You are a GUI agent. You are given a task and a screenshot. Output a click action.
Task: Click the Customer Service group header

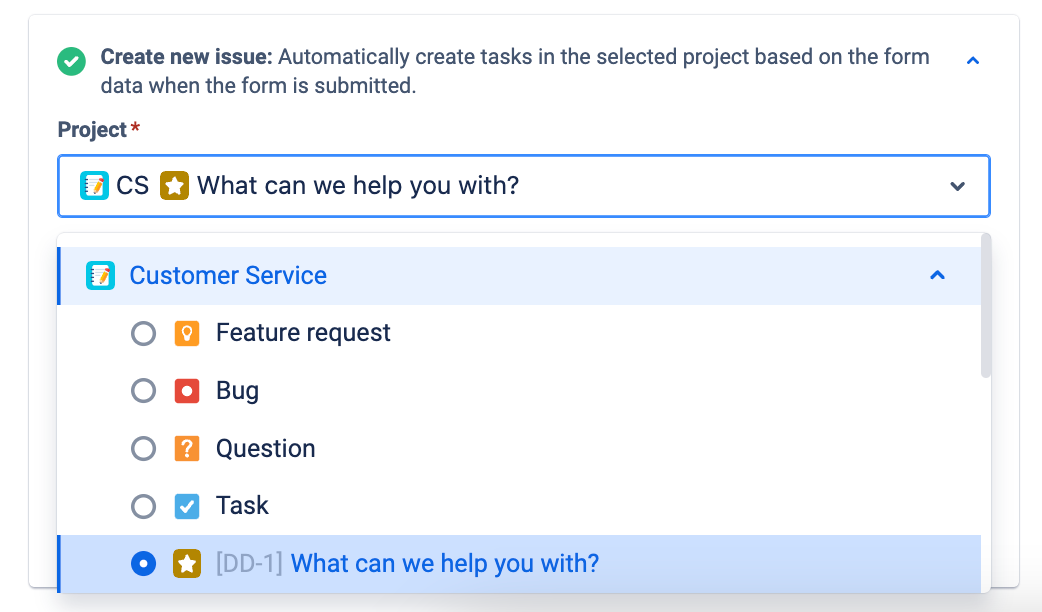click(x=227, y=275)
